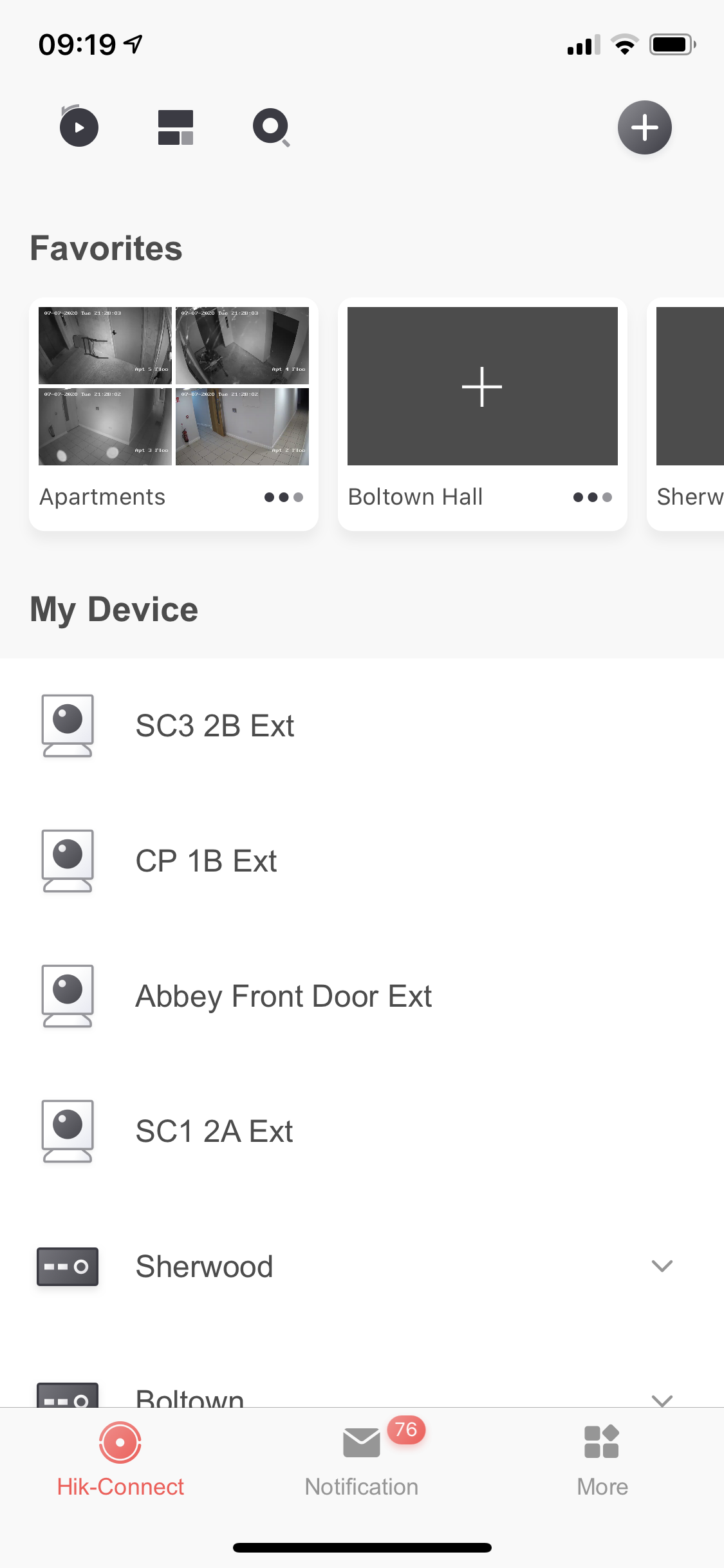Screen dimensions: 724x1568
Task: Expand the Boltown device chevron
Action: coord(662,1399)
